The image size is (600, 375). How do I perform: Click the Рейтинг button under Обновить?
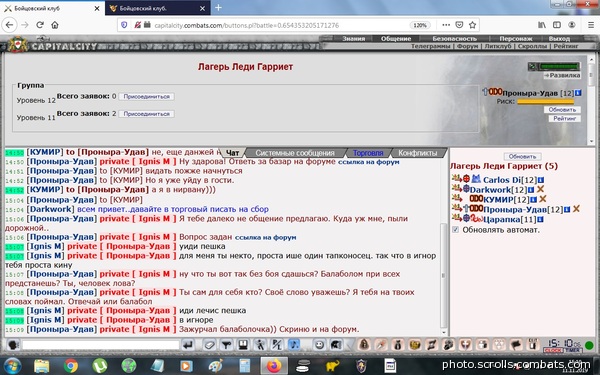click(564, 118)
